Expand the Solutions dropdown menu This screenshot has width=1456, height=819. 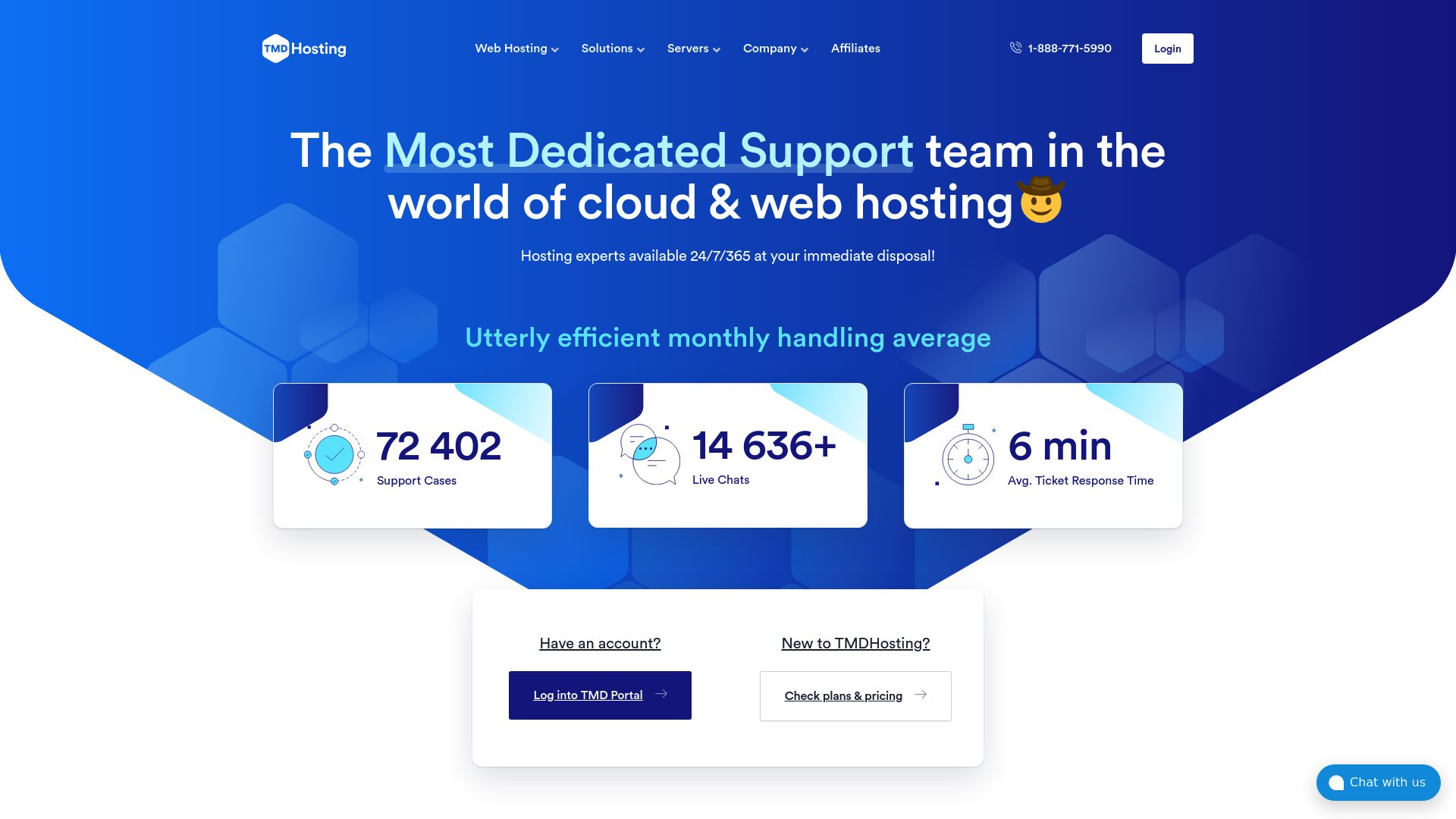click(613, 48)
